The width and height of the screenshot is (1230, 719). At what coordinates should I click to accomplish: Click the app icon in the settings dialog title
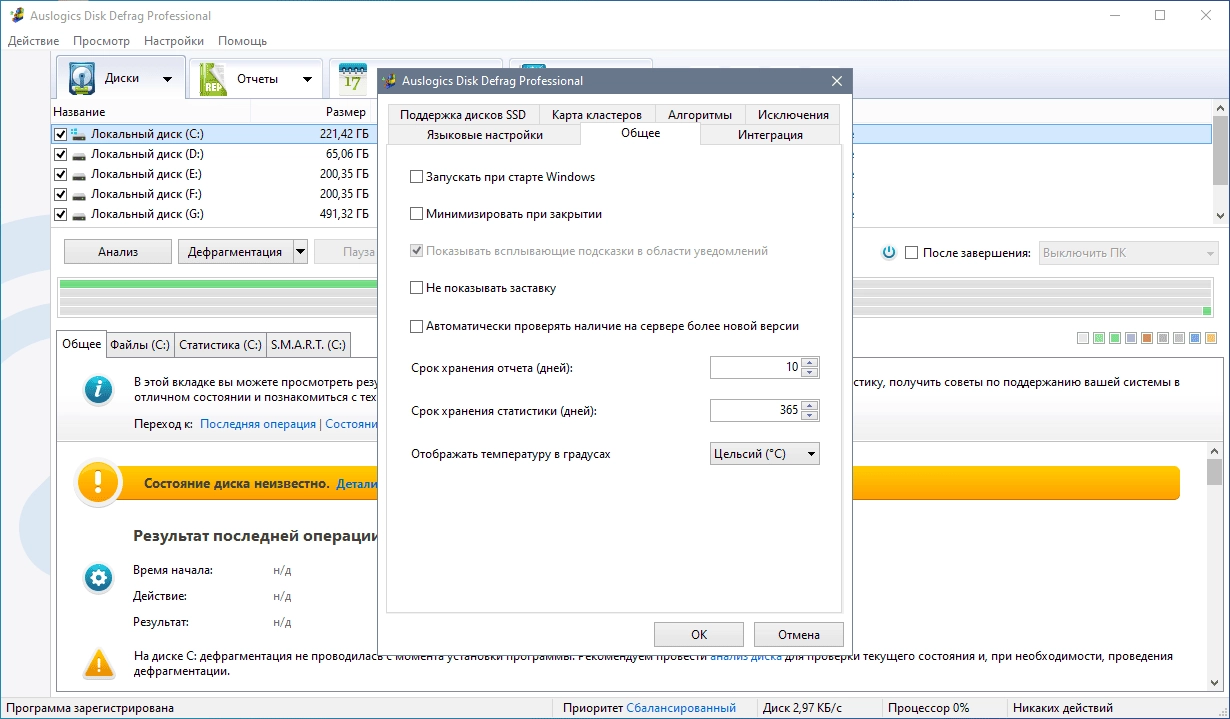point(391,81)
